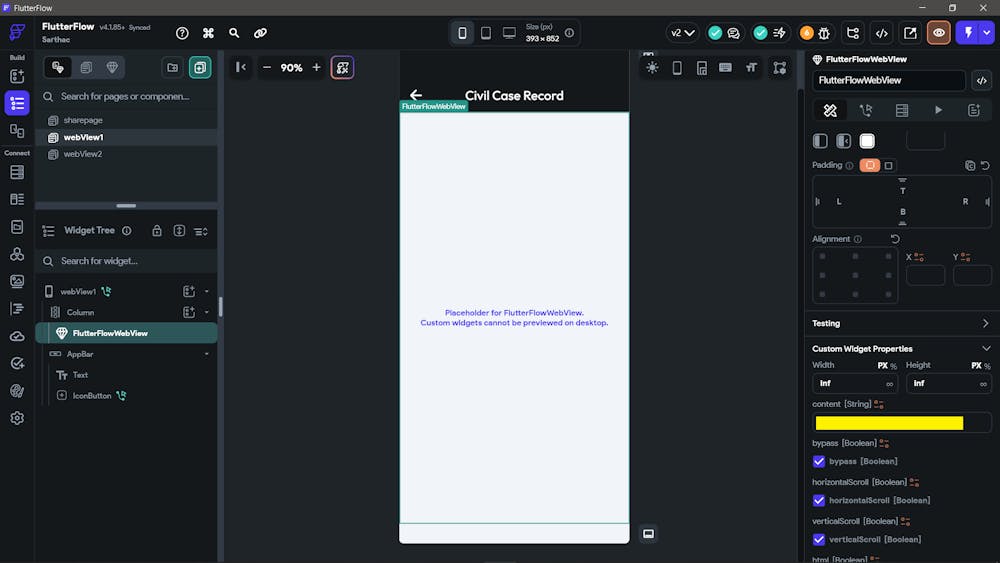The image size is (1000, 563).
Task: Click the help question mark icon
Action: [182, 33]
